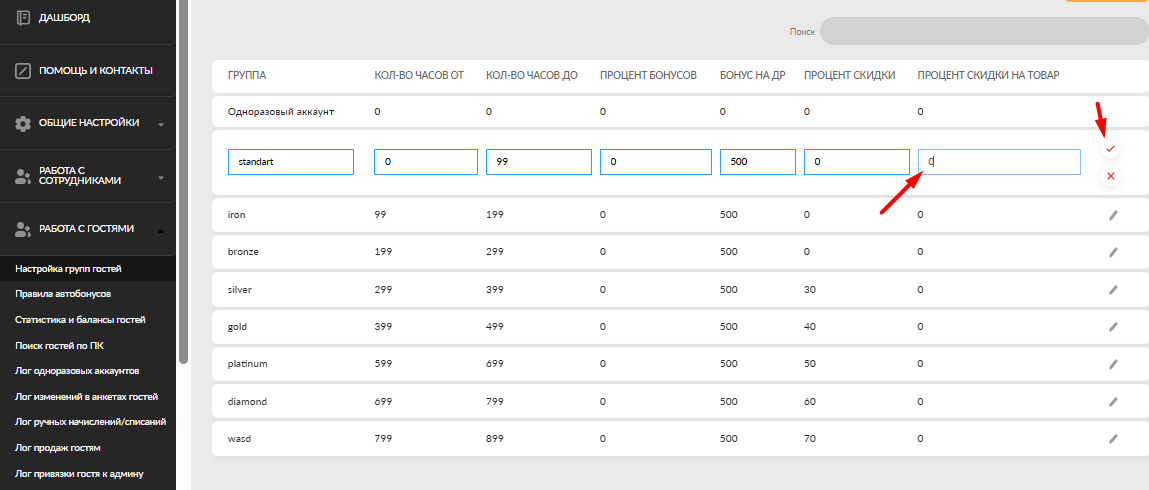Click the Работа с гостями people icon
1149x490 pixels.
click(x=23, y=229)
